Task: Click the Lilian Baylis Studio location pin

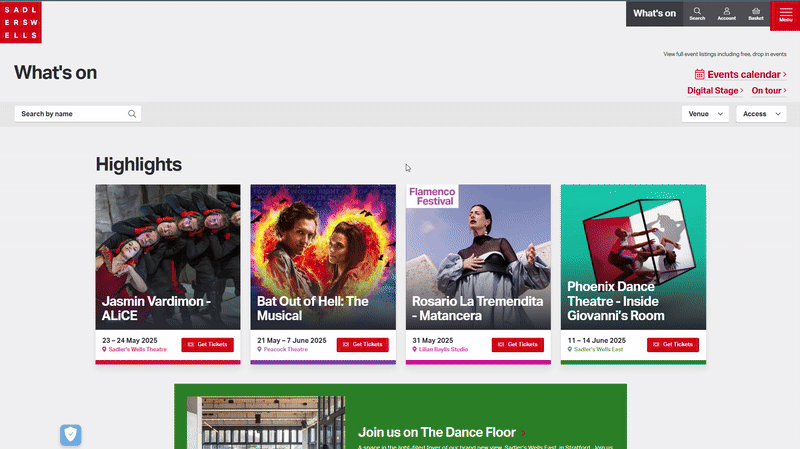Action: pos(414,350)
